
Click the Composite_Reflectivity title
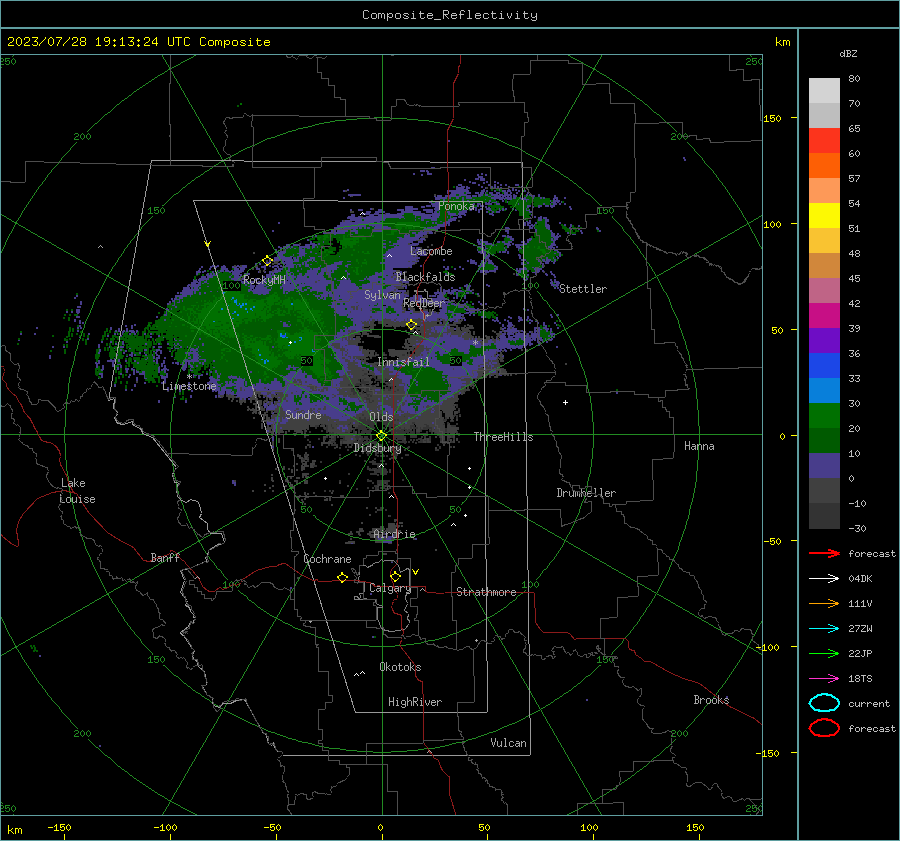pos(450,15)
